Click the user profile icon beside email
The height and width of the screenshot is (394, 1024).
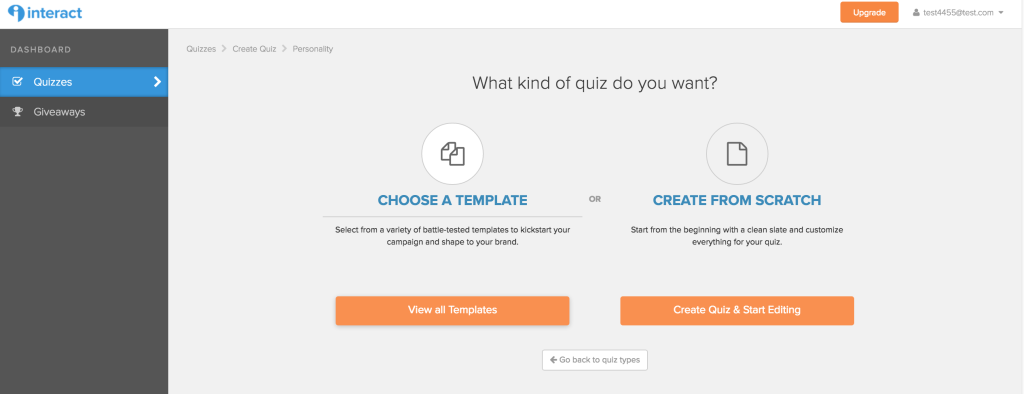916,12
